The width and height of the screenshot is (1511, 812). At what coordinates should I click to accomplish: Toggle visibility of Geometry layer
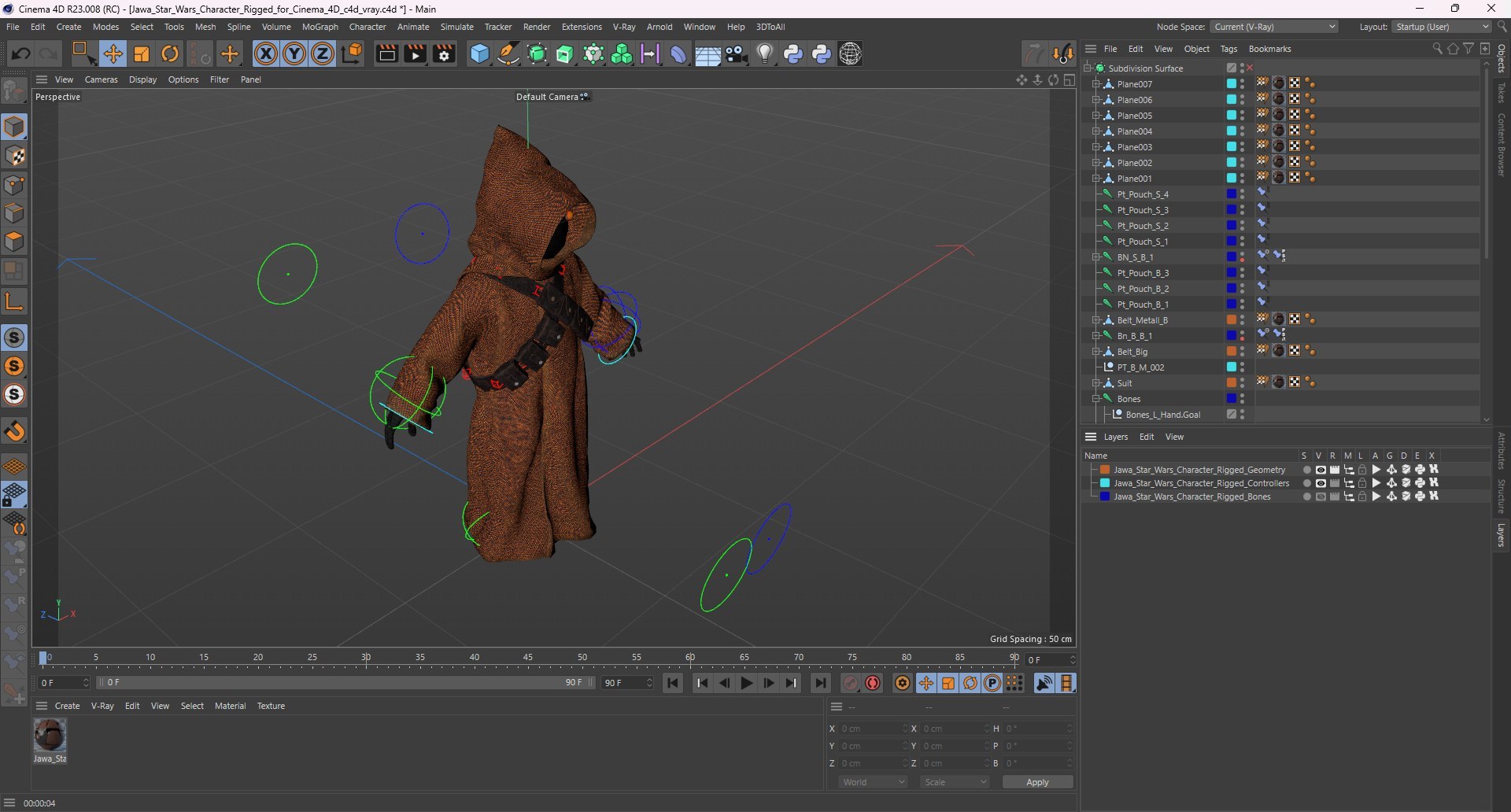1321,470
